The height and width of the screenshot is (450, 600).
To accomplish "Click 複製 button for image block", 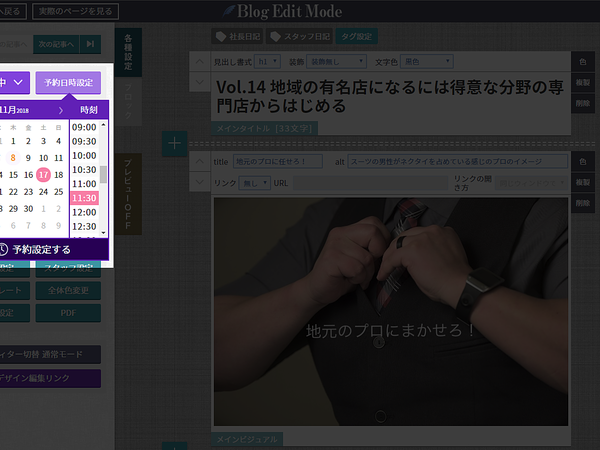I will pyautogui.click(x=583, y=182).
